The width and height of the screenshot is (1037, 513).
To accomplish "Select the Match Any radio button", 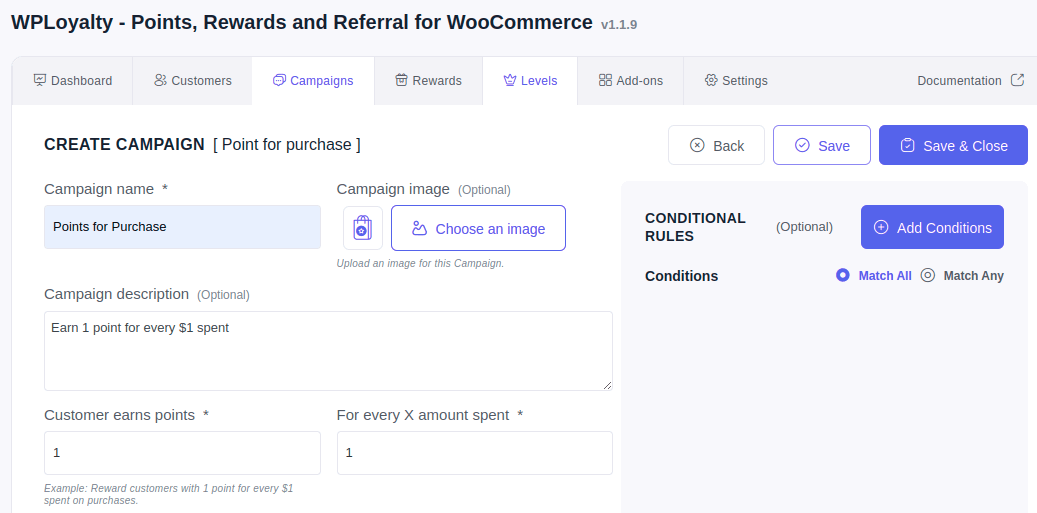I will 928,275.
